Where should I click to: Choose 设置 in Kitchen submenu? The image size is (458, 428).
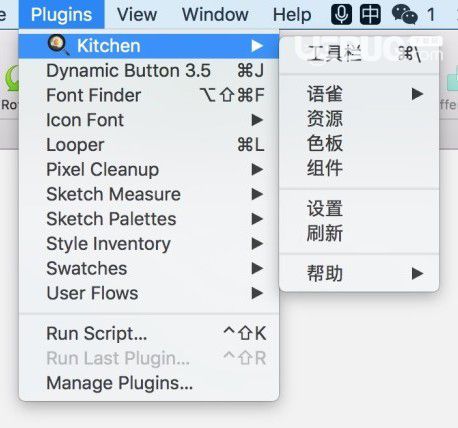pos(359,208)
